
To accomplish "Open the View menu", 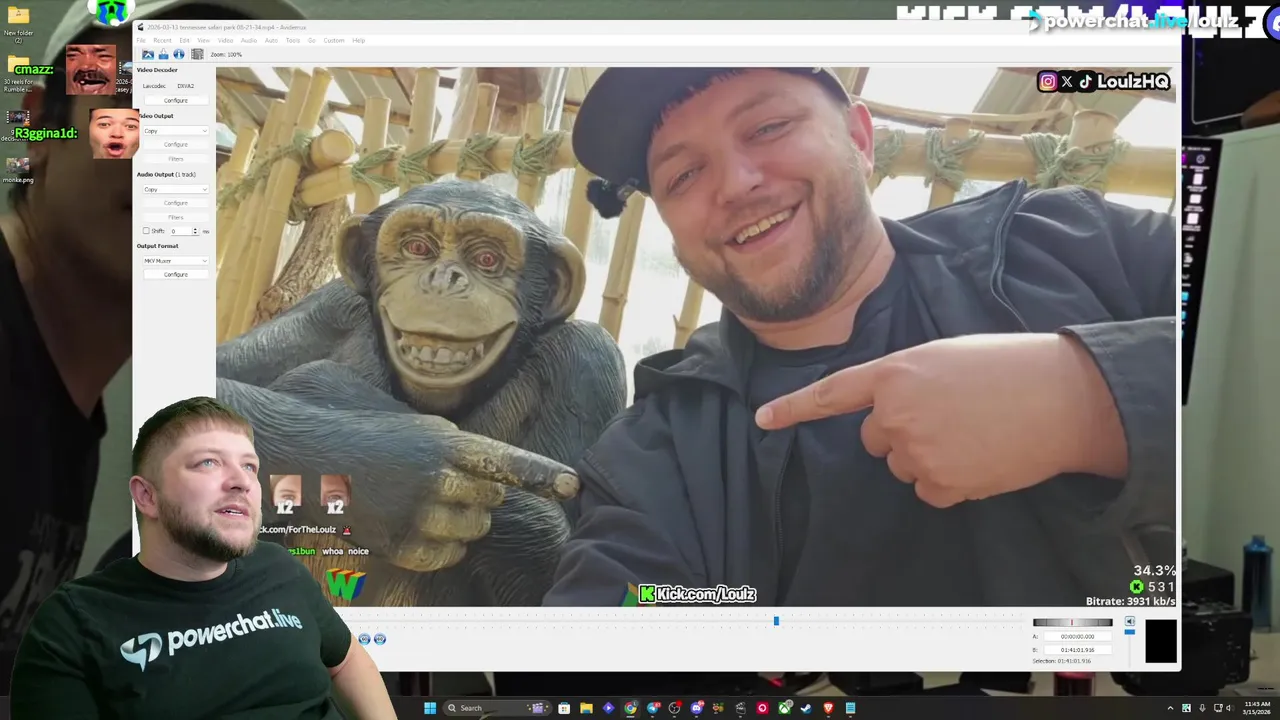I will pyautogui.click(x=203, y=40).
